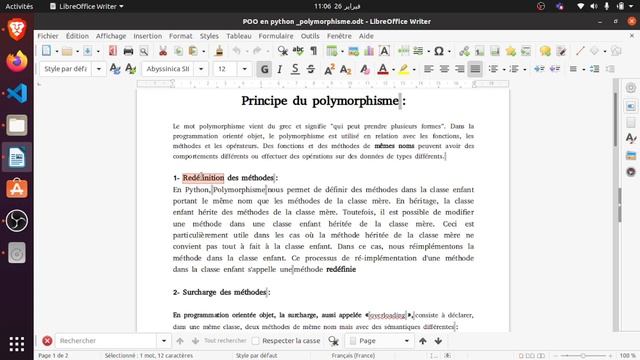The width and height of the screenshot is (640, 360).
Task: Launch Visual Studio Code from the dock
Action: 17,93
